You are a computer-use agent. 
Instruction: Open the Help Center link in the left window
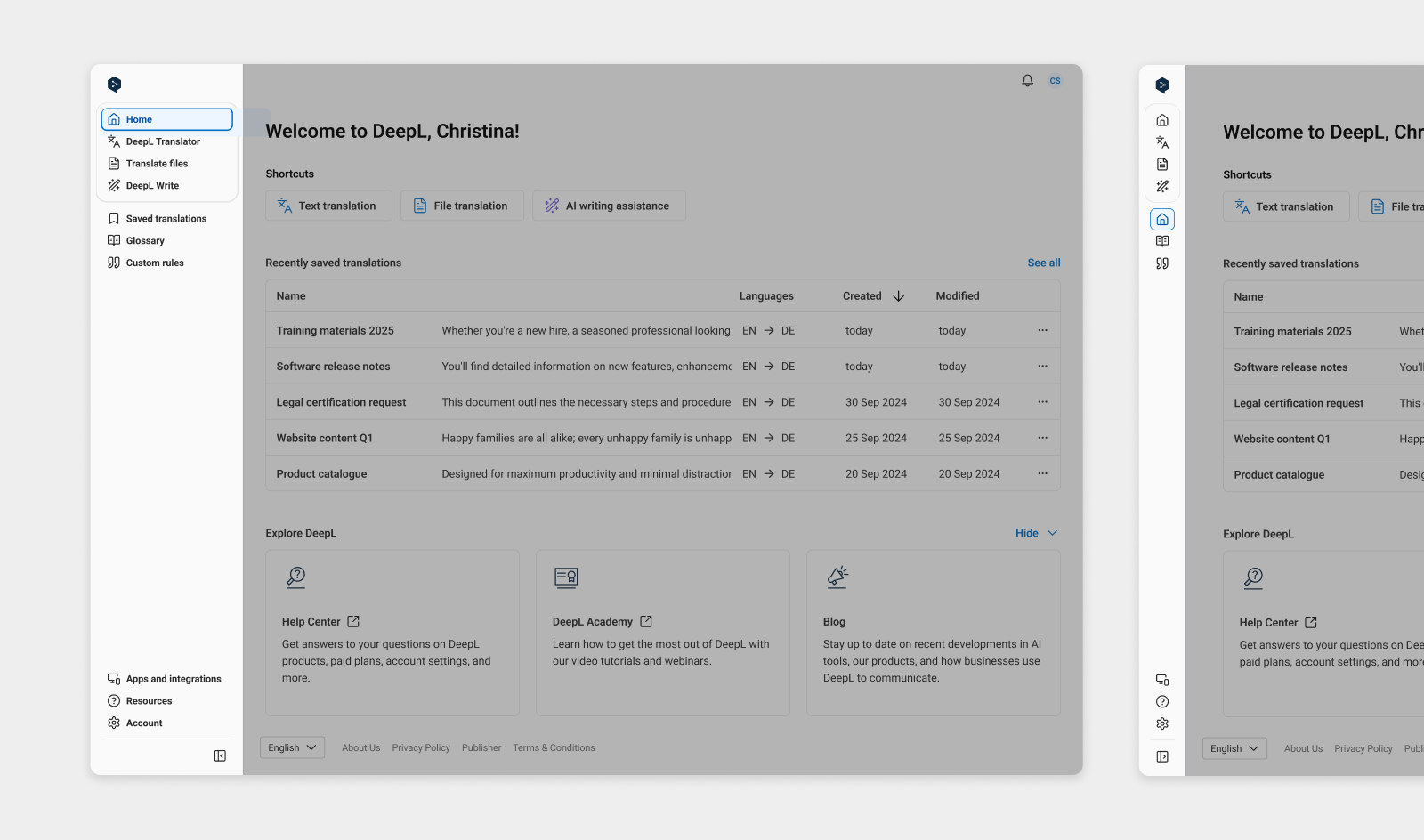[320, 622]
